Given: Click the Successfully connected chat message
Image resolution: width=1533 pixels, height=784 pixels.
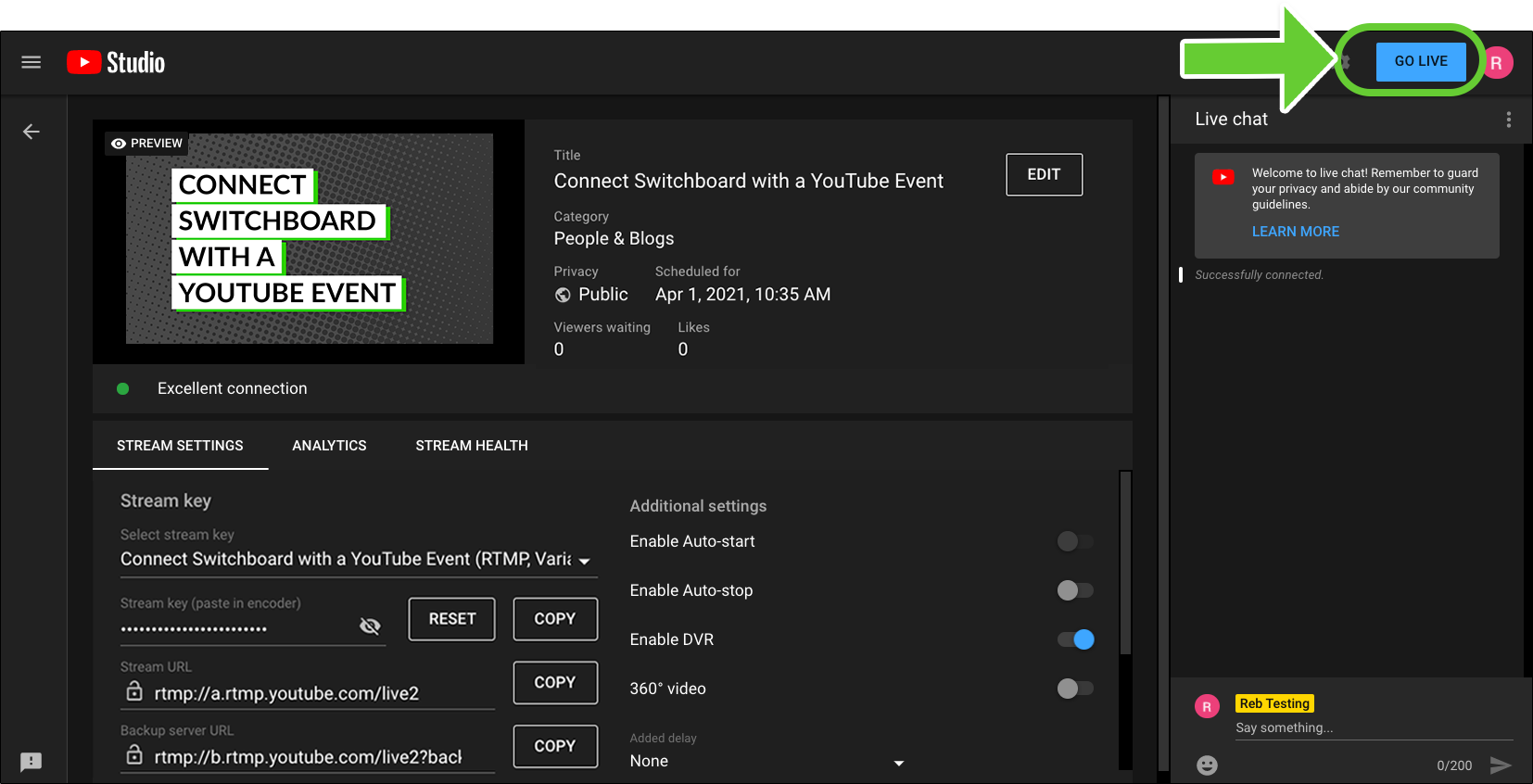Looking at the screenshot, I should tap(1259, 275).
